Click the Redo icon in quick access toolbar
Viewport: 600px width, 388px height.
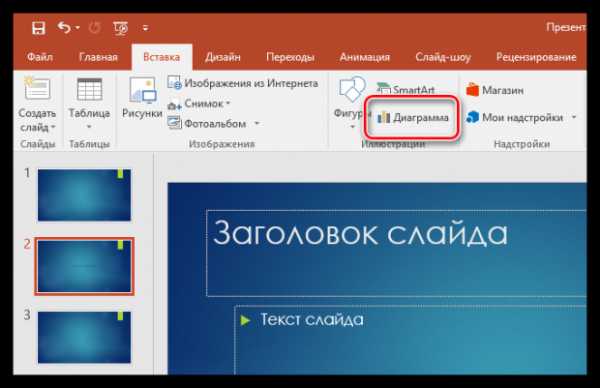(95, 28)
